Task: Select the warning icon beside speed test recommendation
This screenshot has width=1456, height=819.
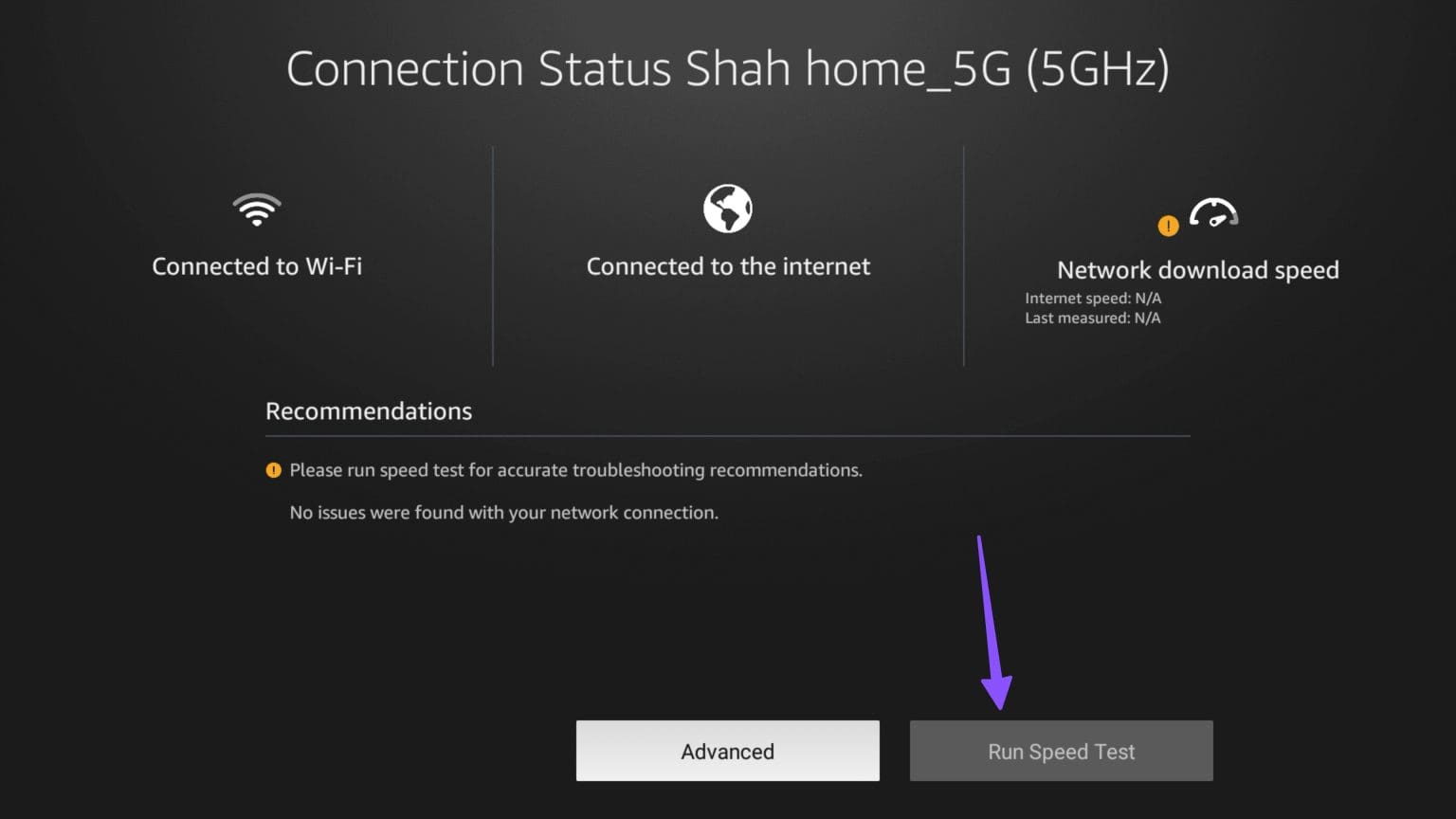Action: (273, 469)
